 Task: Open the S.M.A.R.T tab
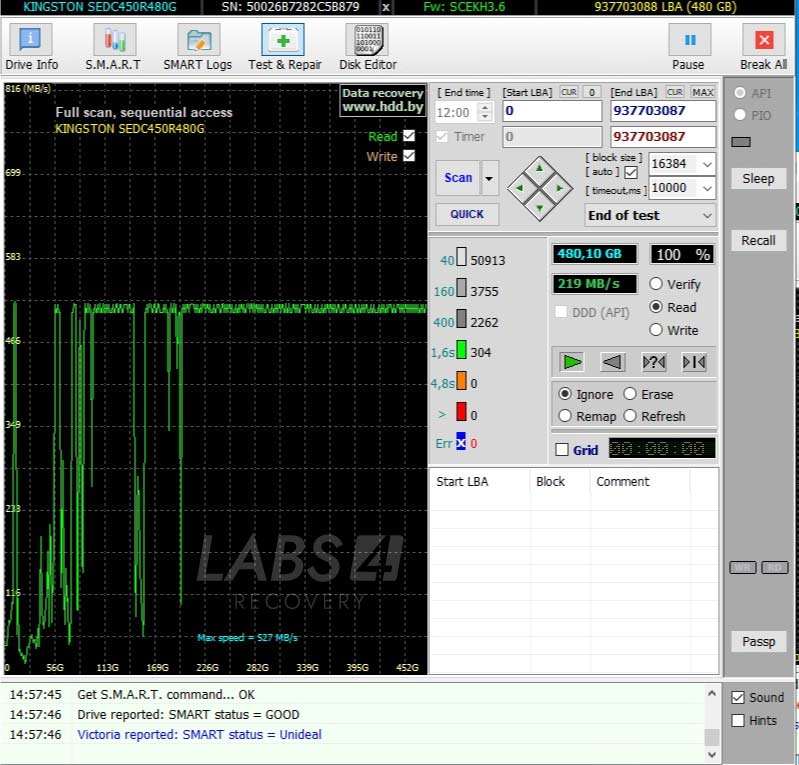[113, 47]
